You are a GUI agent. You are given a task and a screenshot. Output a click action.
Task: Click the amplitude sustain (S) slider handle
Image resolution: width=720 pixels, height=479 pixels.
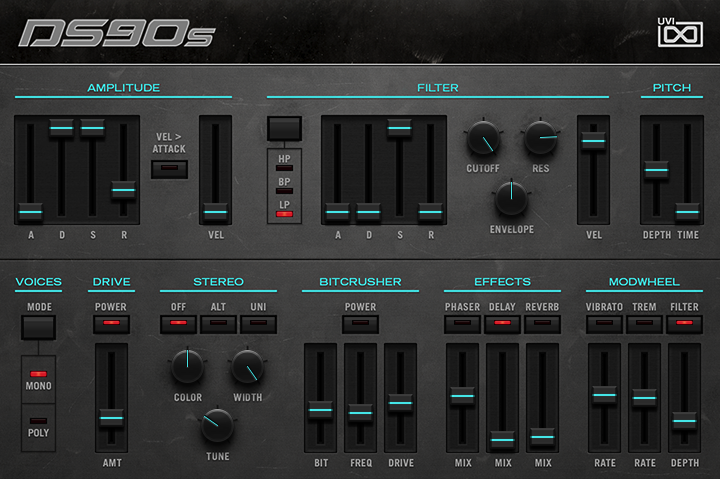(92, 128)
